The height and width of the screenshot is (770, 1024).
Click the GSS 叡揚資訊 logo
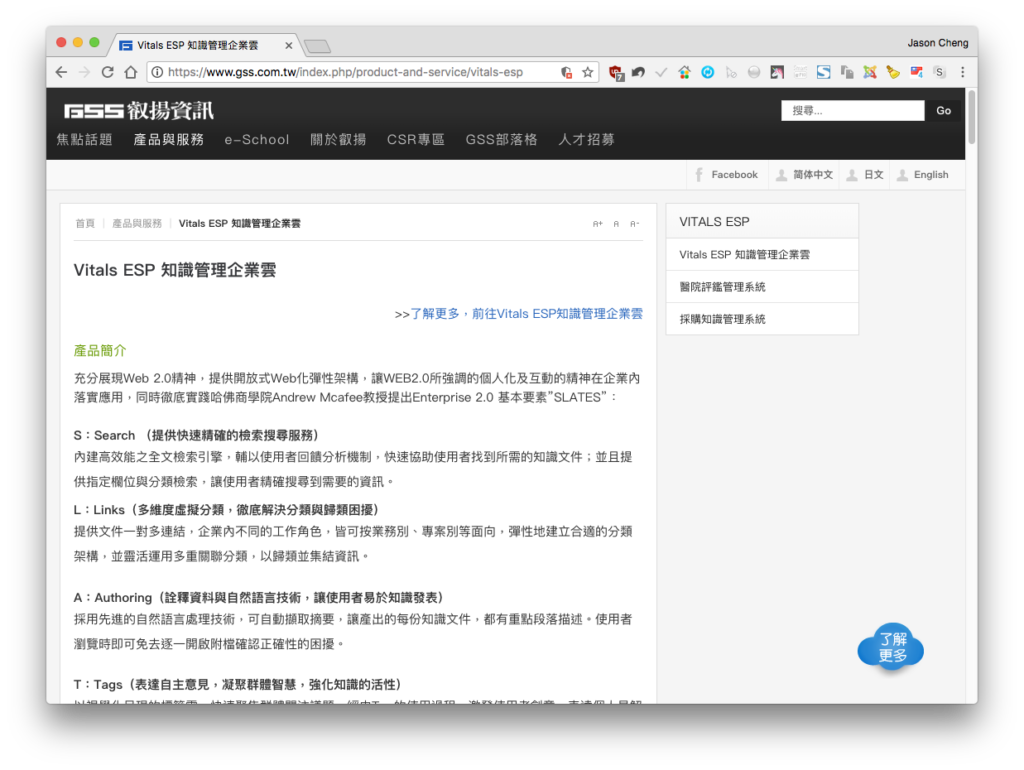pyautogui.click(x=138, y=110)
